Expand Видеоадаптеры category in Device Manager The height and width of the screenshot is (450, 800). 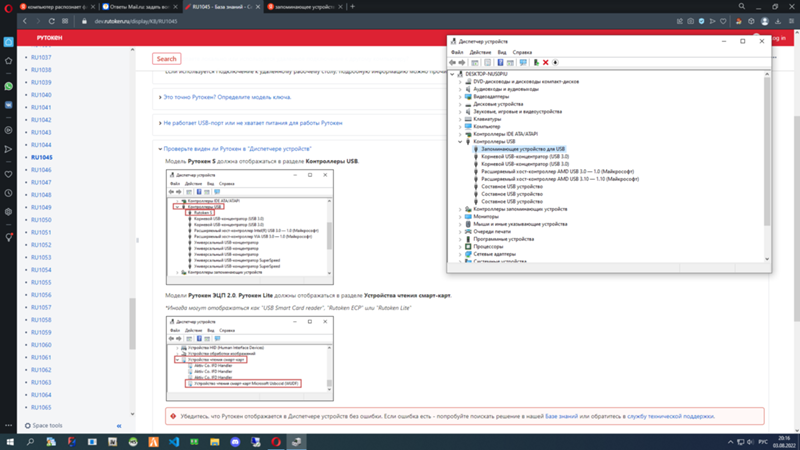tap(460, 96)
